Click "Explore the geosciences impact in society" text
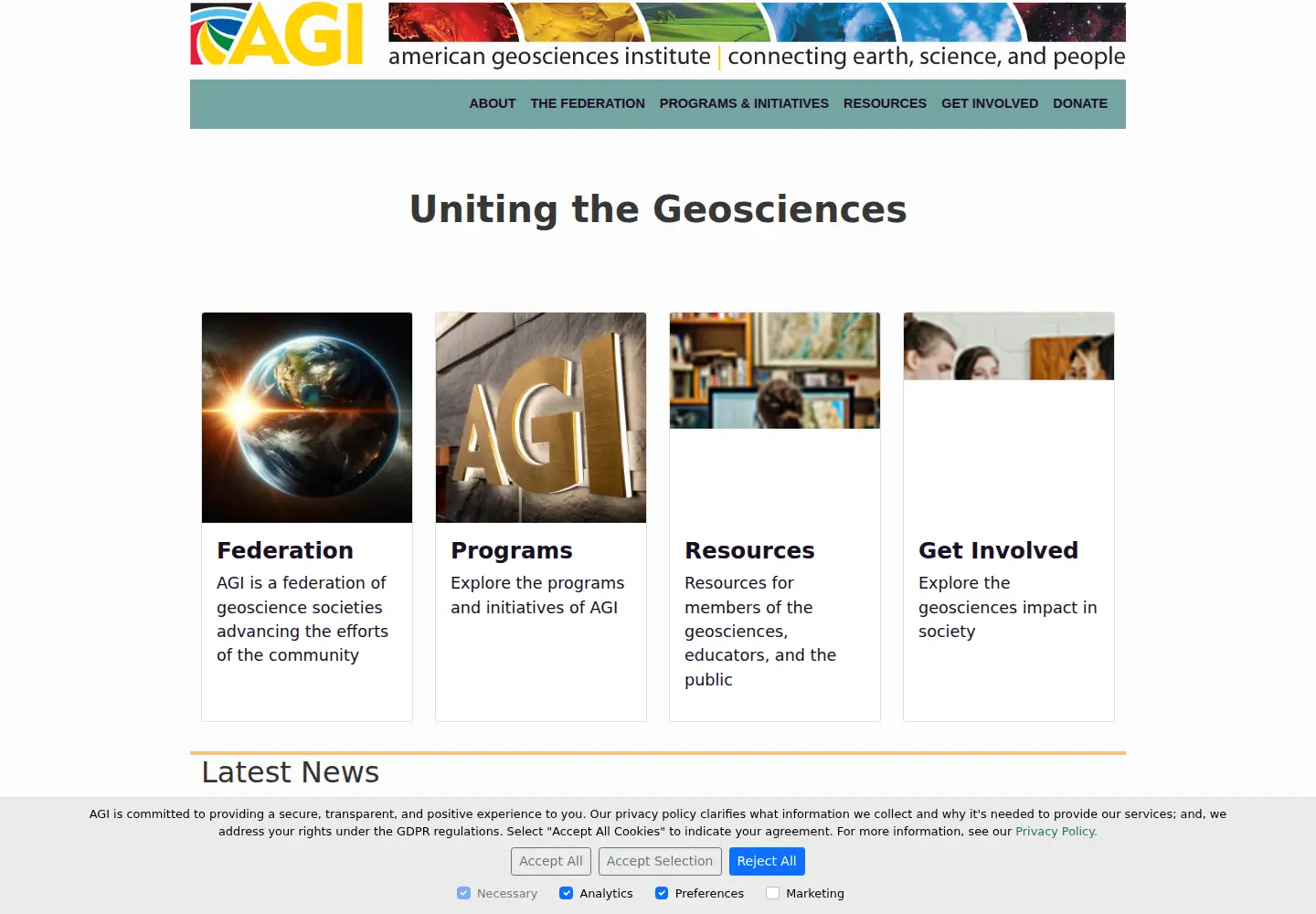 1008,607
